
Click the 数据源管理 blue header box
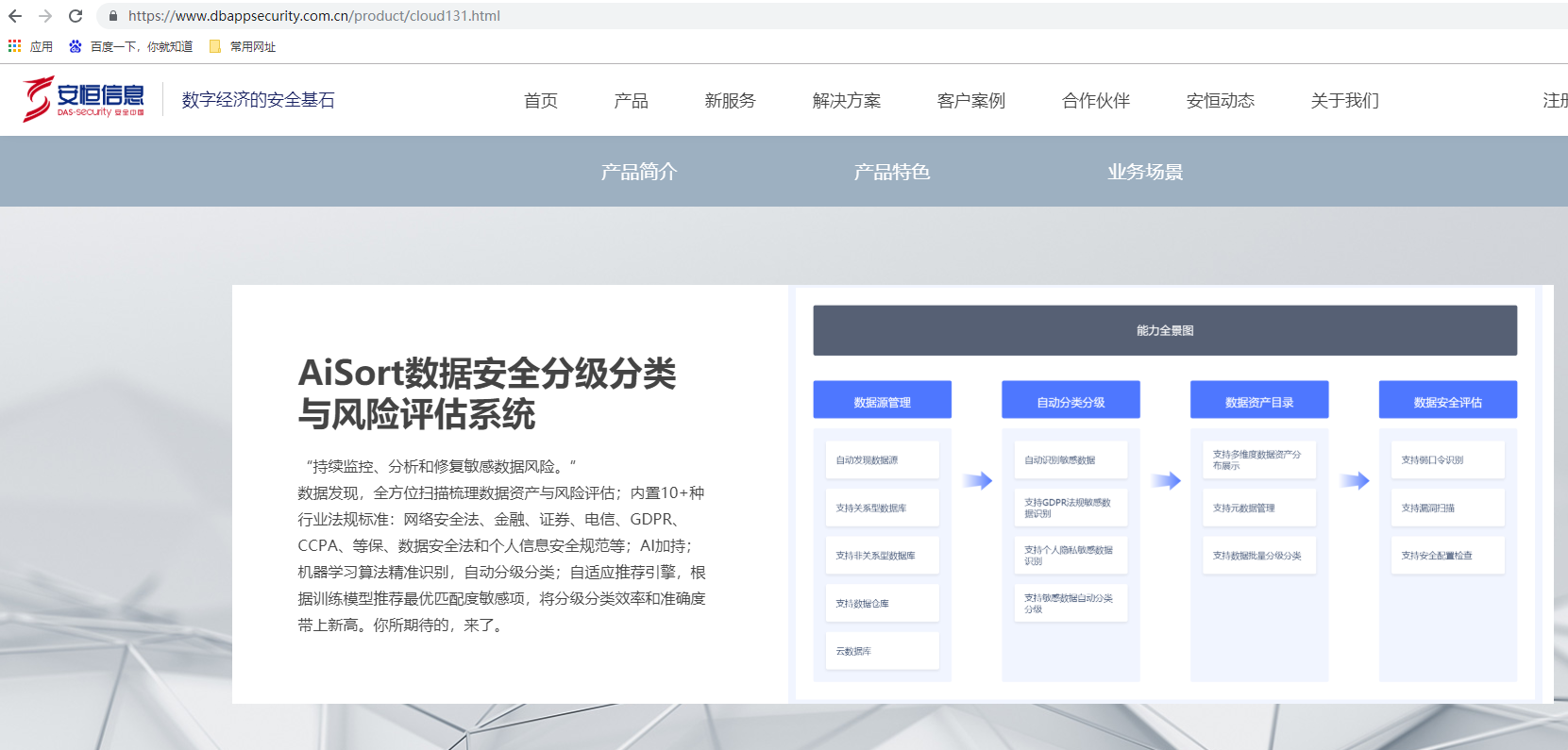(882, 399)
